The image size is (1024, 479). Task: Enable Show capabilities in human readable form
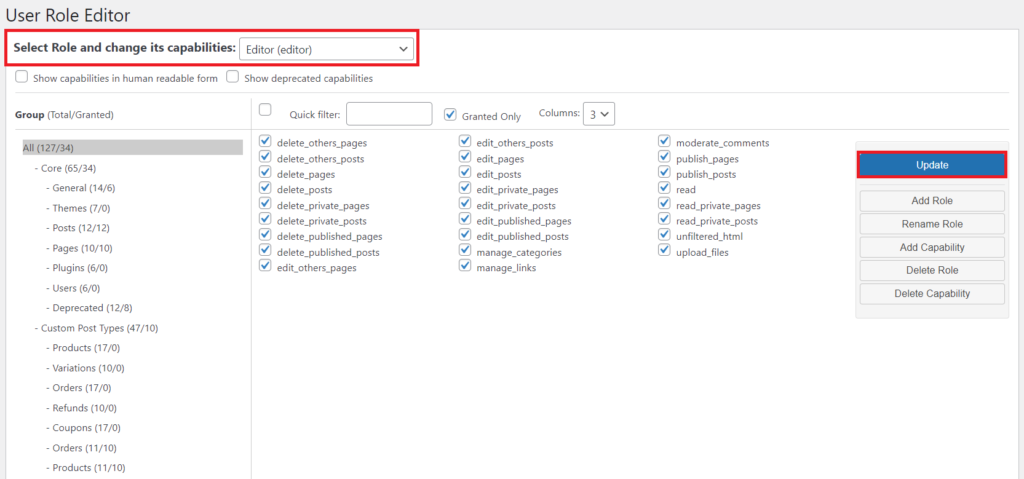[x=22, y=77]
